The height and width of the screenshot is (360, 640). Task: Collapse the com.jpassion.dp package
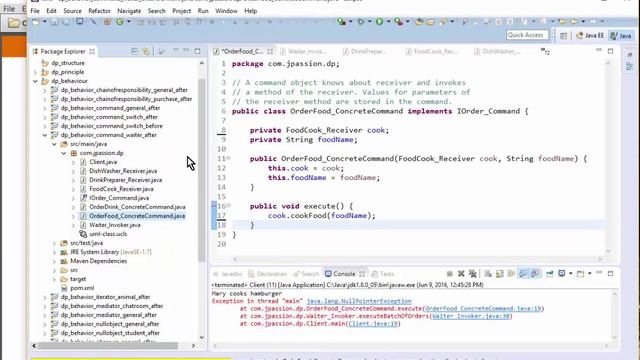click(x=64, y=153)
